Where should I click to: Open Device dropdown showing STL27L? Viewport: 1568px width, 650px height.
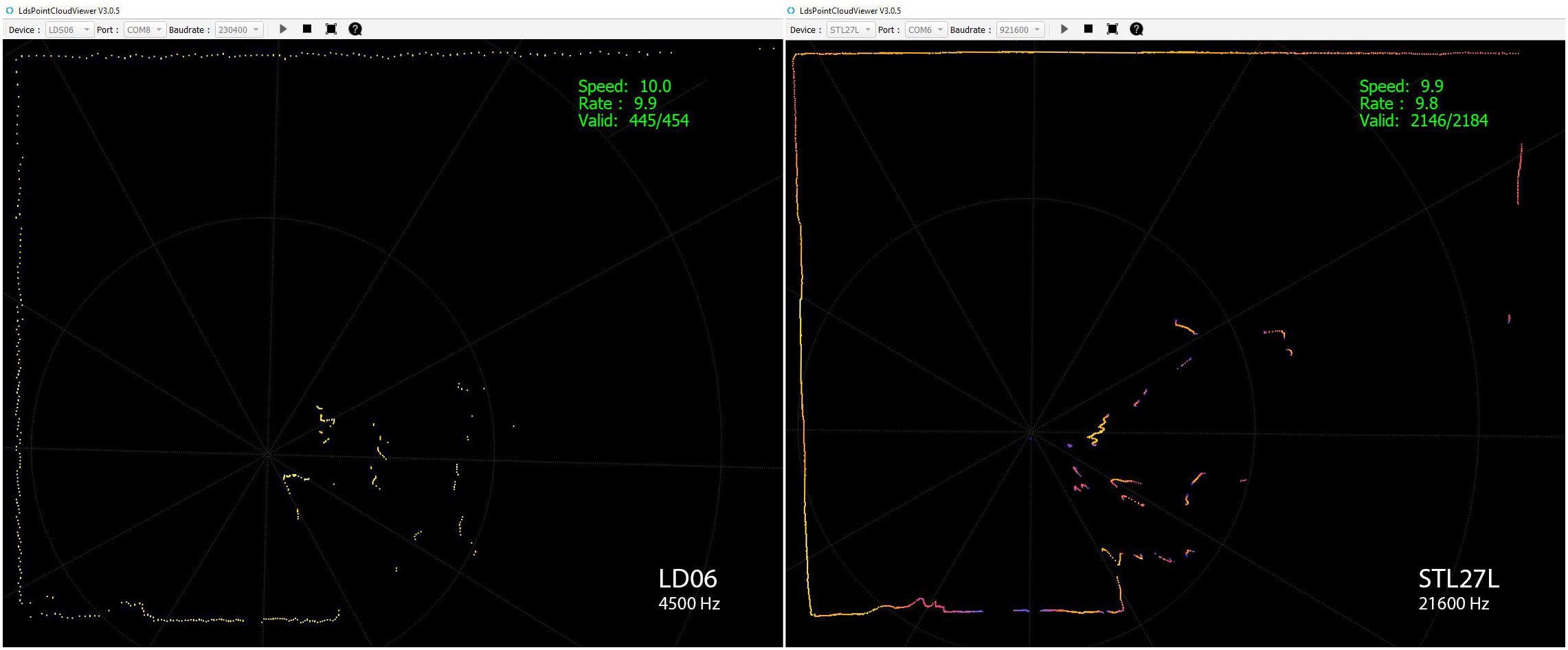click(x=851, y=30)
